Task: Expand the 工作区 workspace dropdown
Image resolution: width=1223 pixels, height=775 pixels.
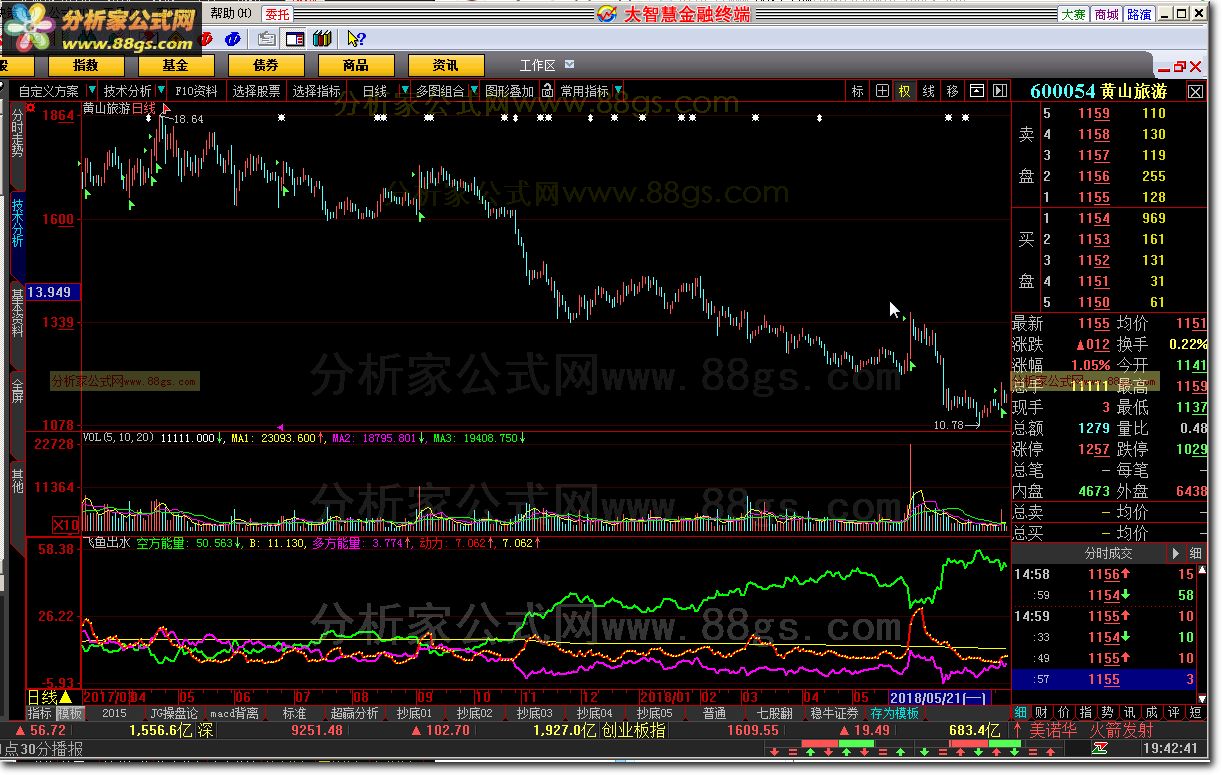Action: click(x=569, y=65)
